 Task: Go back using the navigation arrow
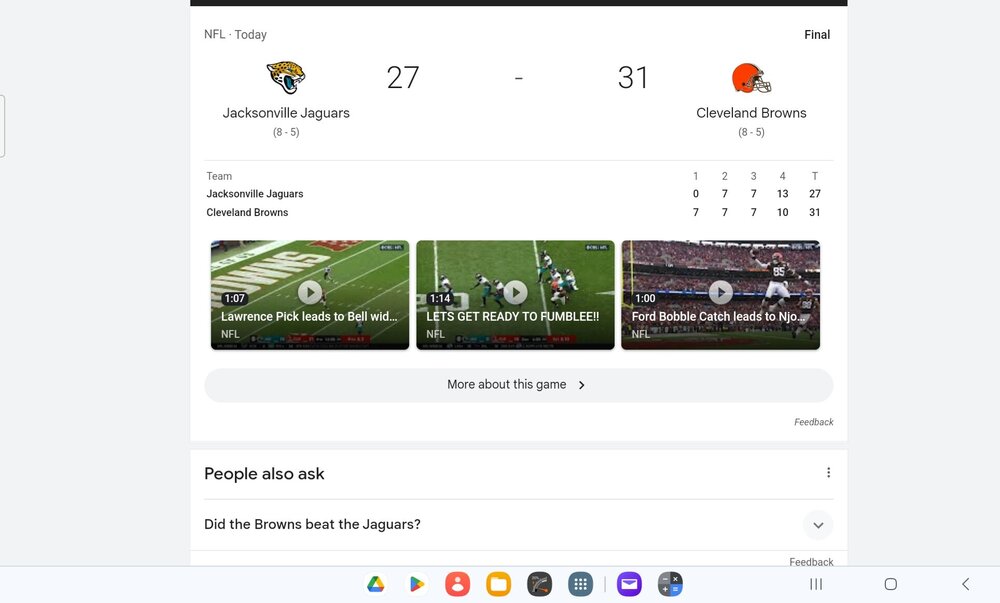point(966,584)
